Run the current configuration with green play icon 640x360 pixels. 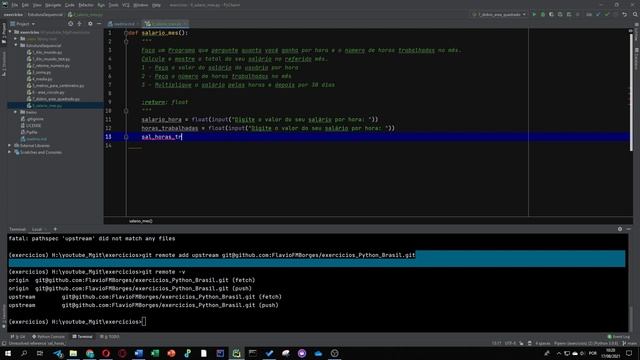(534, 14)
